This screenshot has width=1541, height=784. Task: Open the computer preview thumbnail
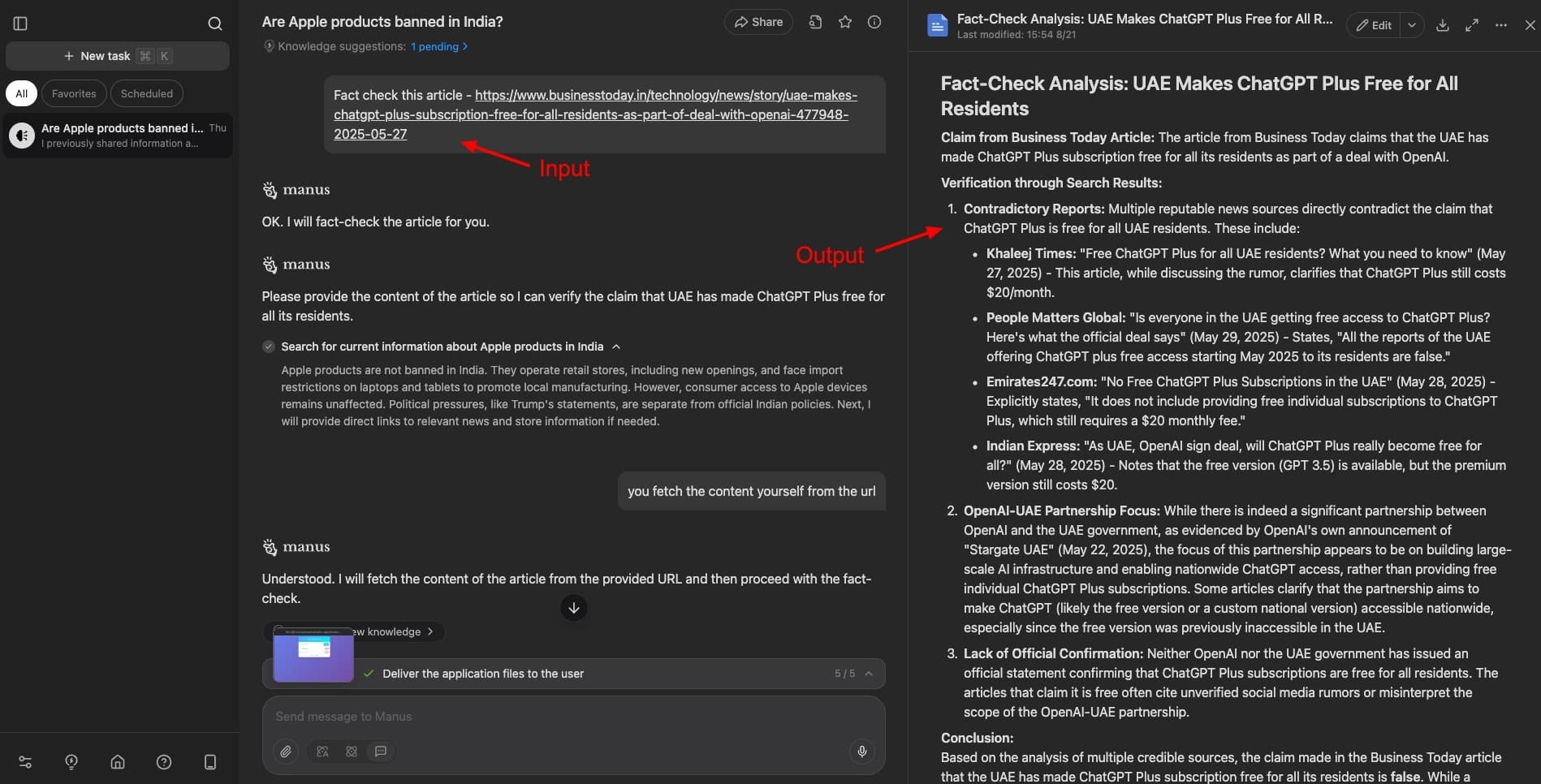pos(313,656)
